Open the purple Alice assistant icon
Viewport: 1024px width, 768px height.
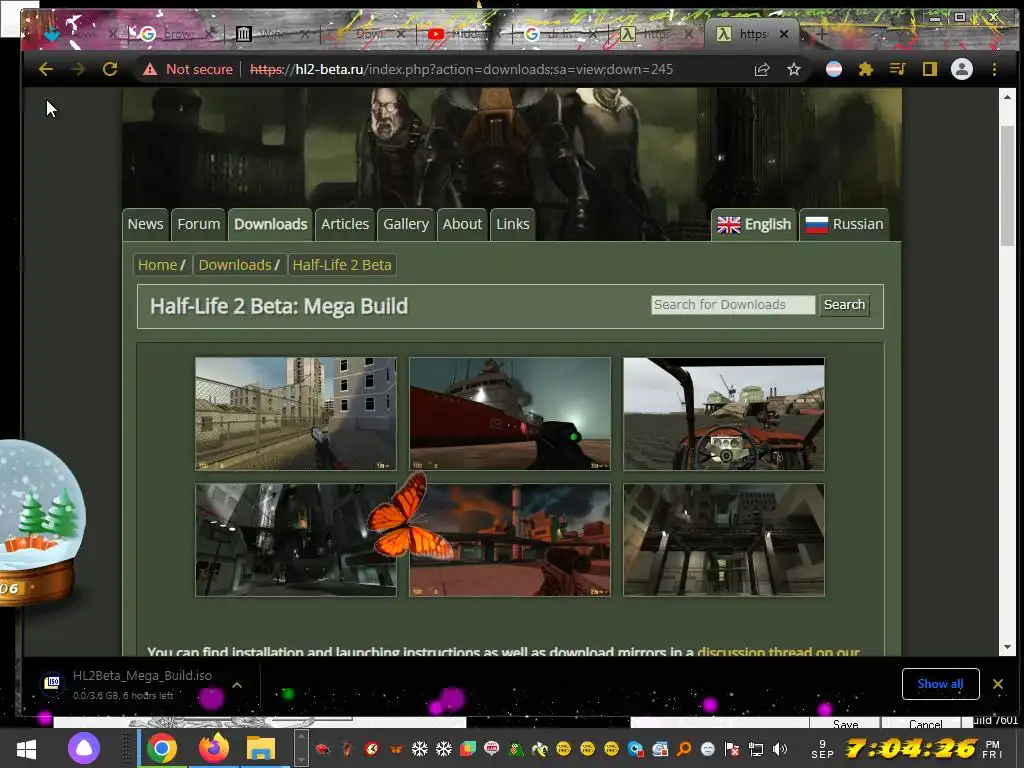(x=84, y=748)
